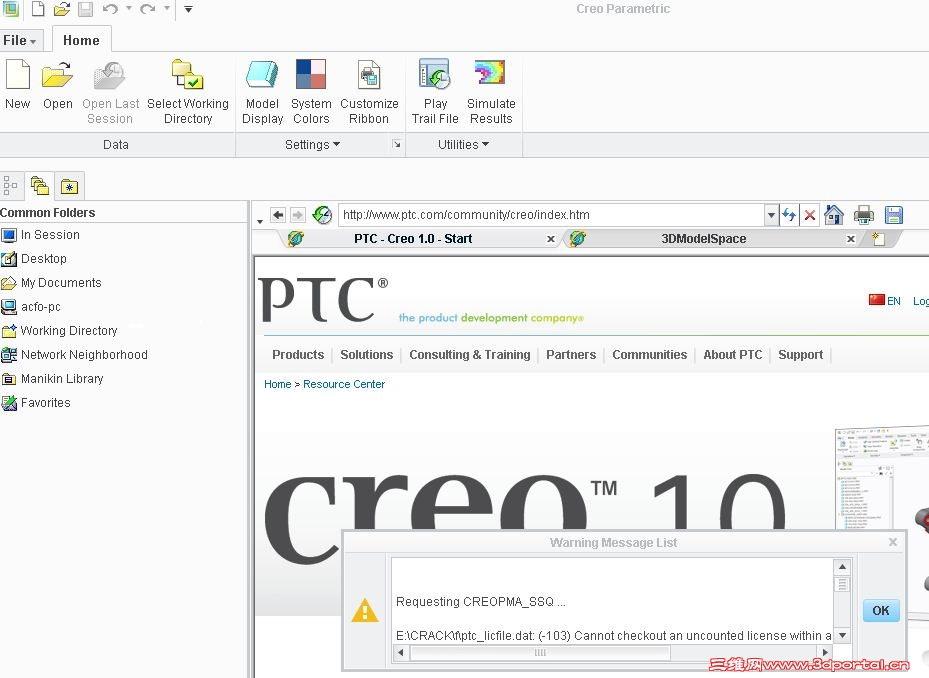
Task: Click the Save disk icon in quick access toolbar
Action: click(85, 9)
